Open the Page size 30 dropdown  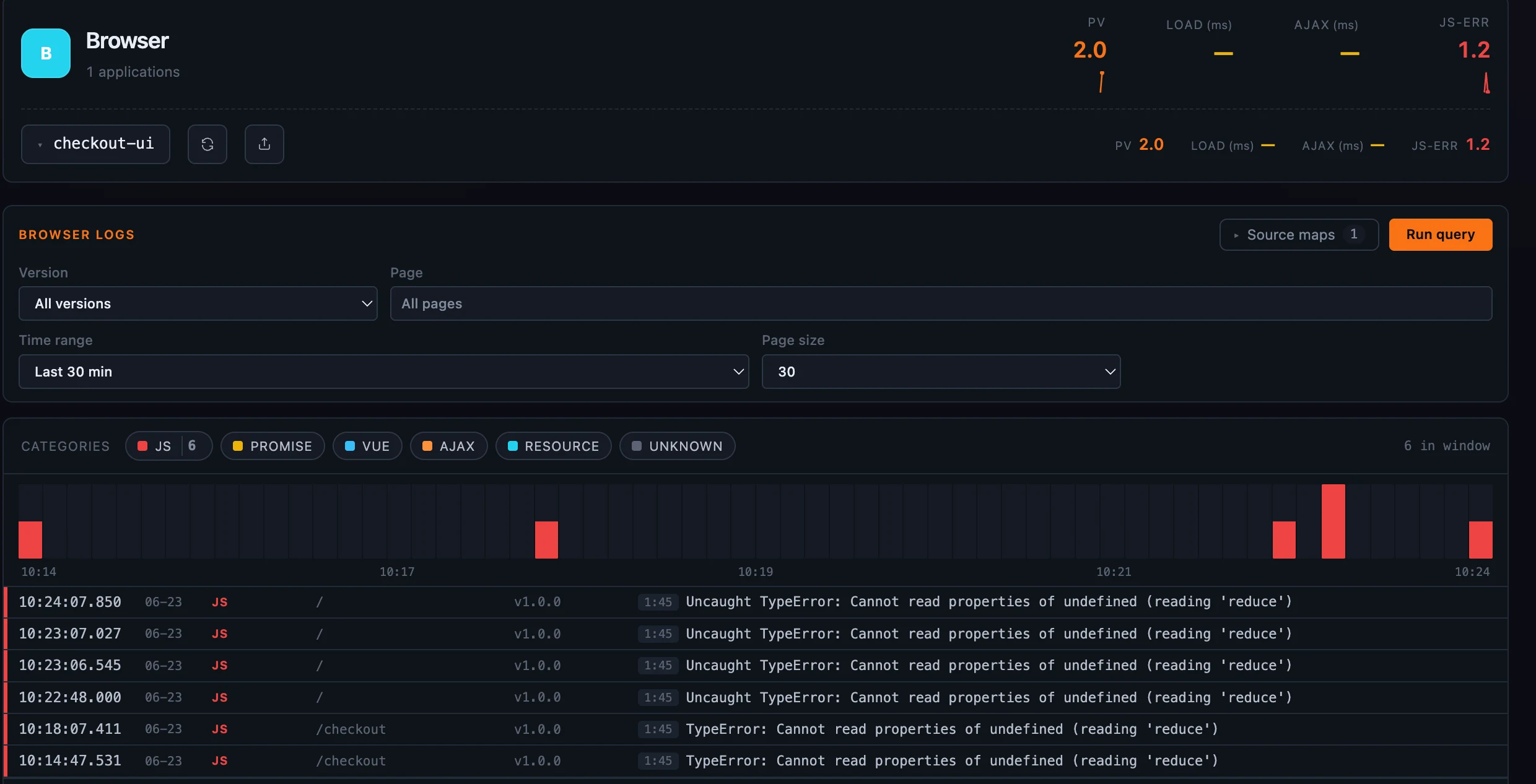(941, 372)
